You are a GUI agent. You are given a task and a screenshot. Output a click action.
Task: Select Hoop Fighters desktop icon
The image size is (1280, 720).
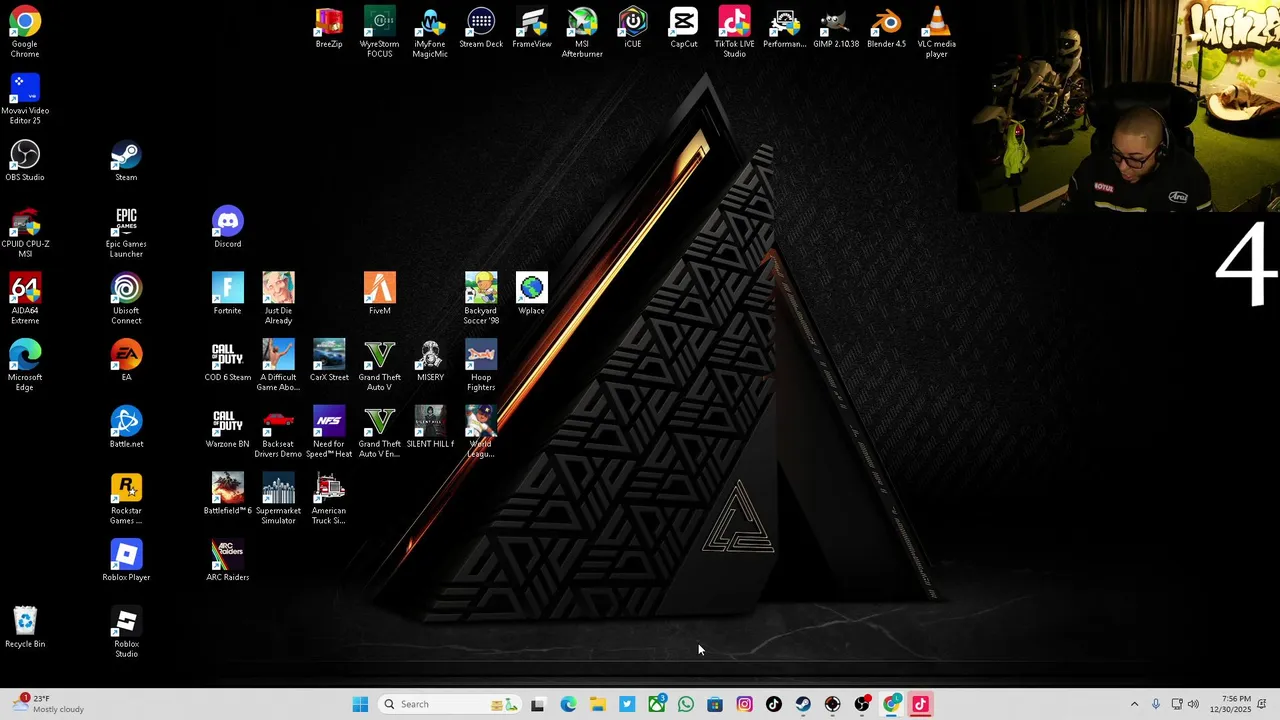coord(481,366)
